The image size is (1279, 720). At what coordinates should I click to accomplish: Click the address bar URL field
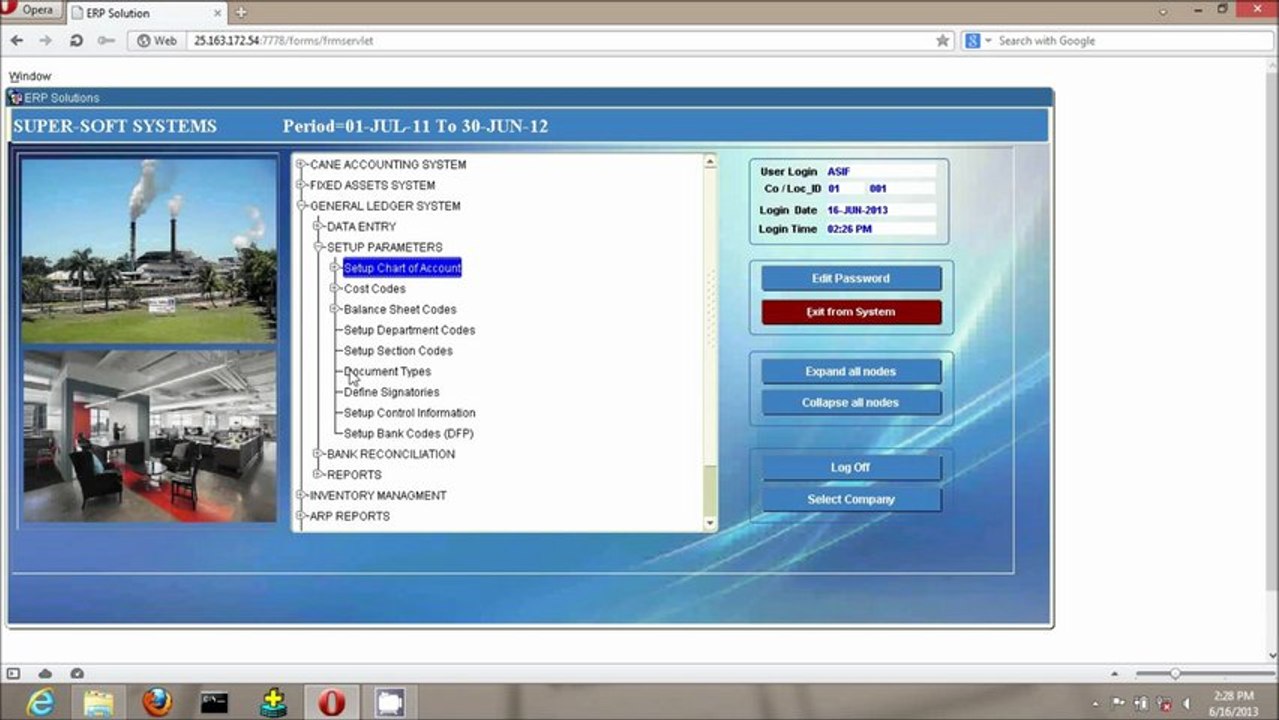pyautogui.click(x=560, y=41)
